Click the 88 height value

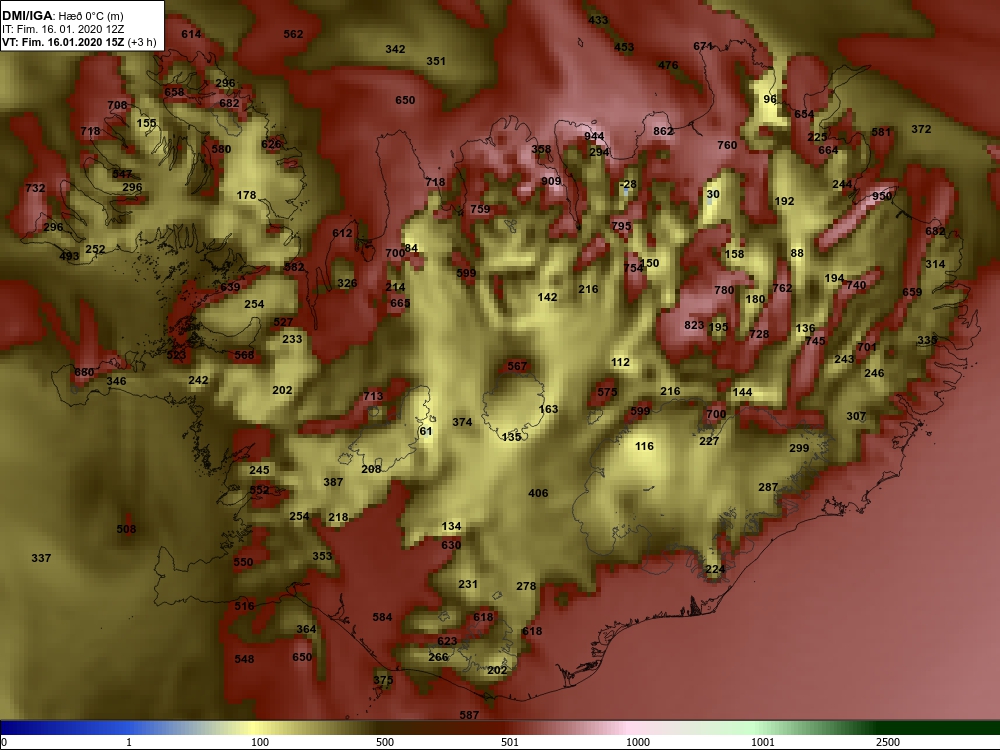(797, 253)
